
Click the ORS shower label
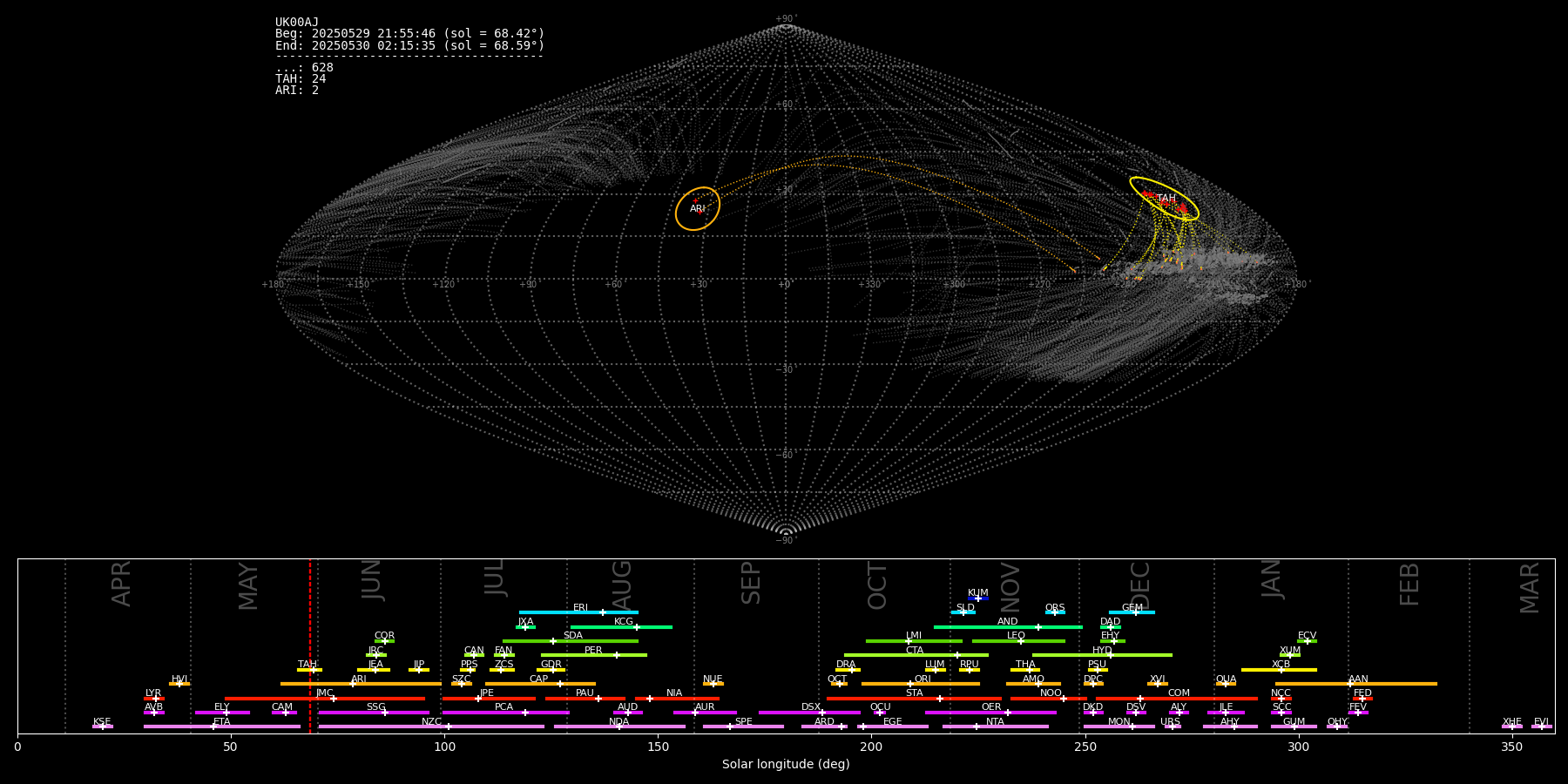tap(1055, 608)
